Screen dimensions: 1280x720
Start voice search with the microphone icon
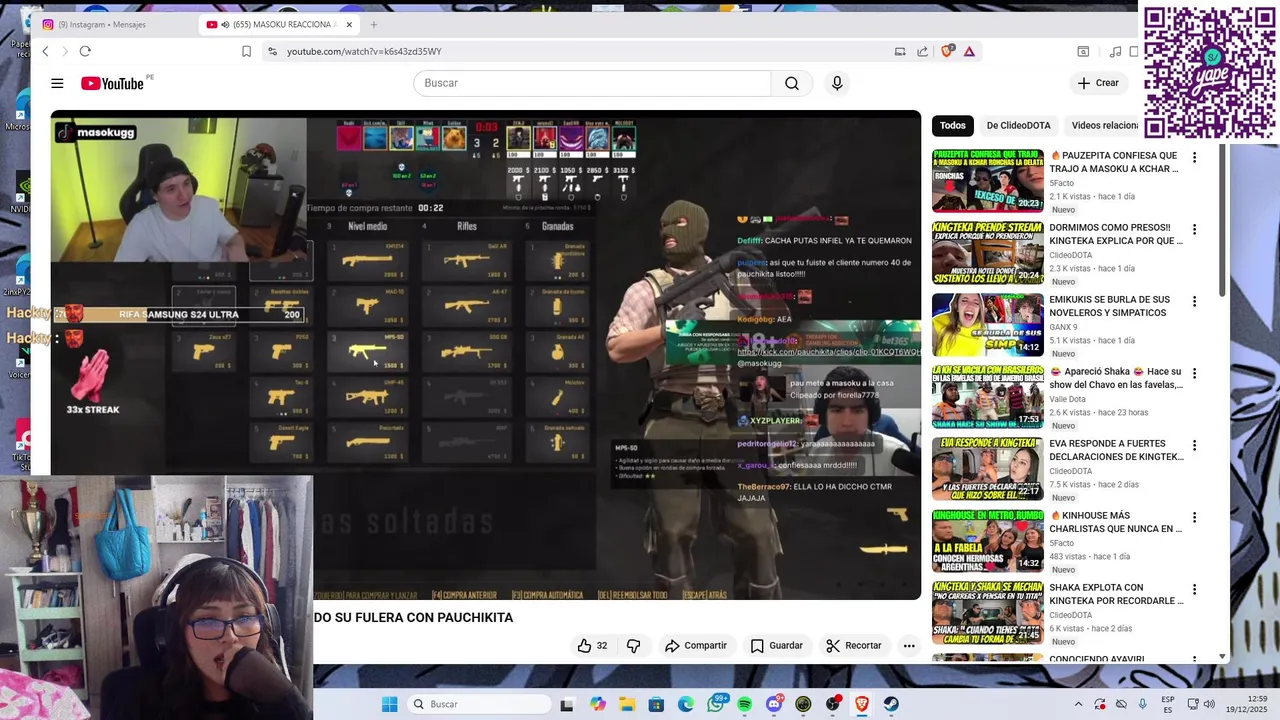pyautogui.click(x=837, y=83)
